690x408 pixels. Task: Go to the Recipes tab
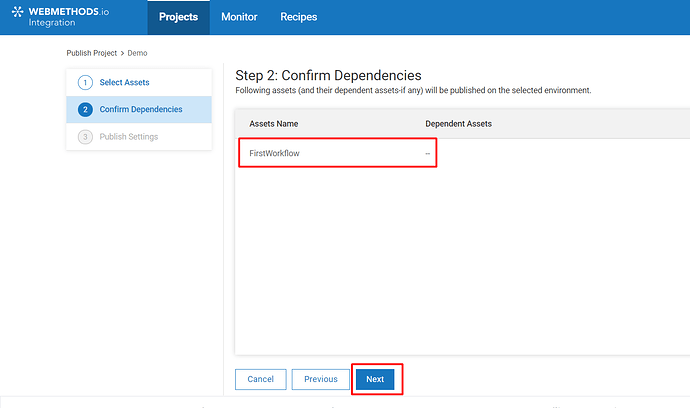299,17
